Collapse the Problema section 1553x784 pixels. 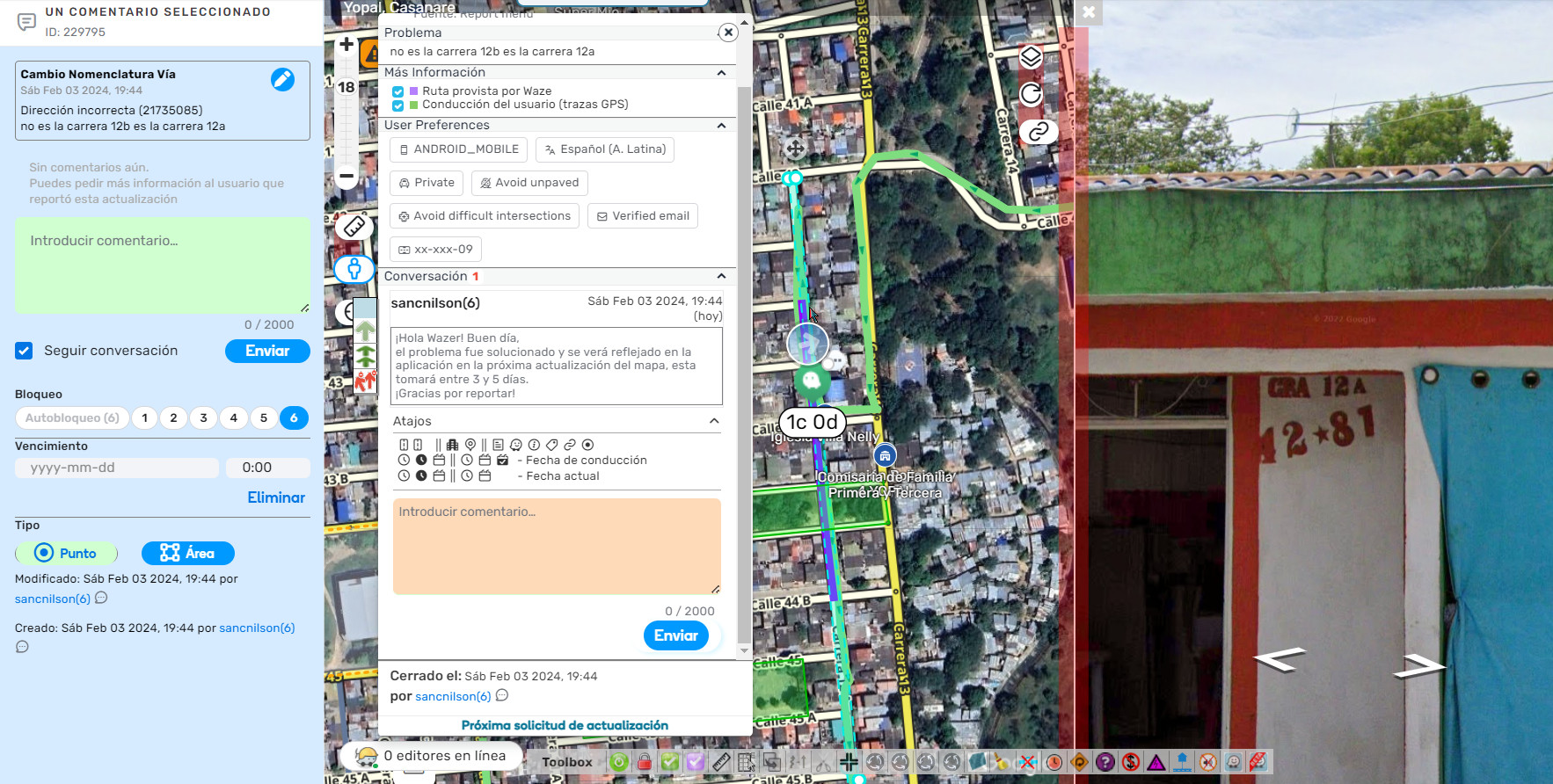[x=558, y=33]
